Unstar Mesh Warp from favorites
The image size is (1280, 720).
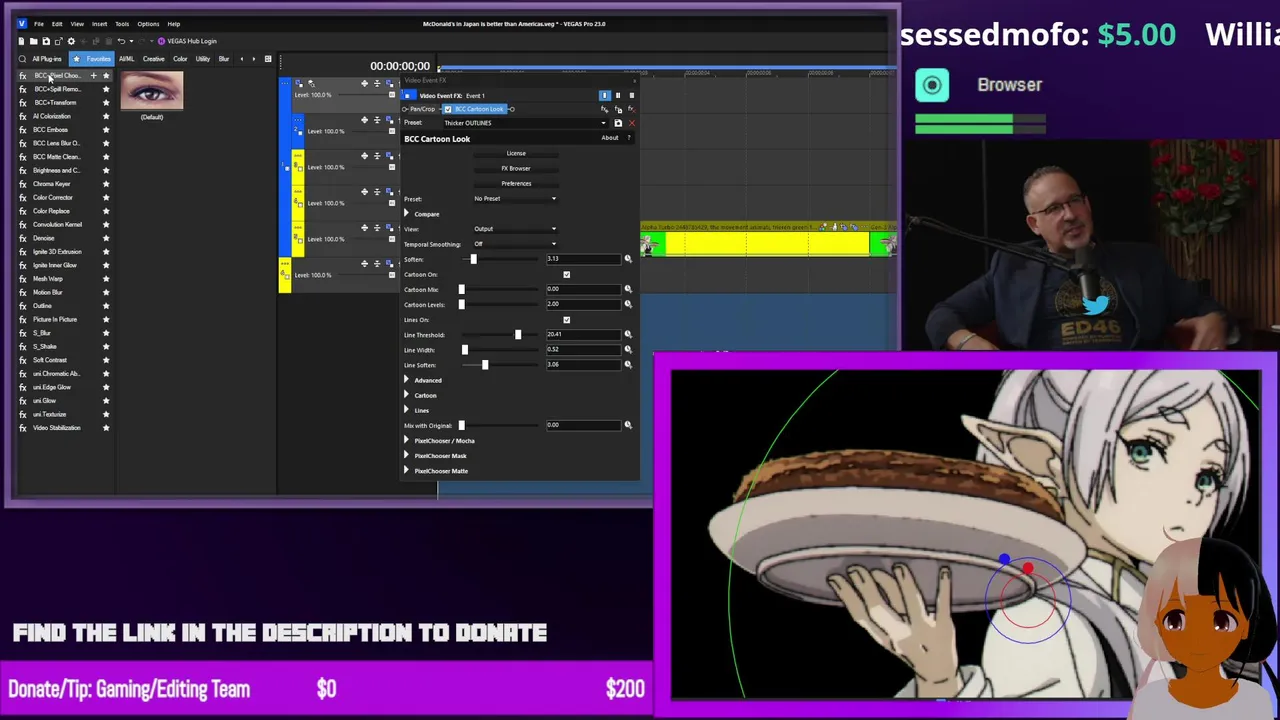tap(106, 278)
